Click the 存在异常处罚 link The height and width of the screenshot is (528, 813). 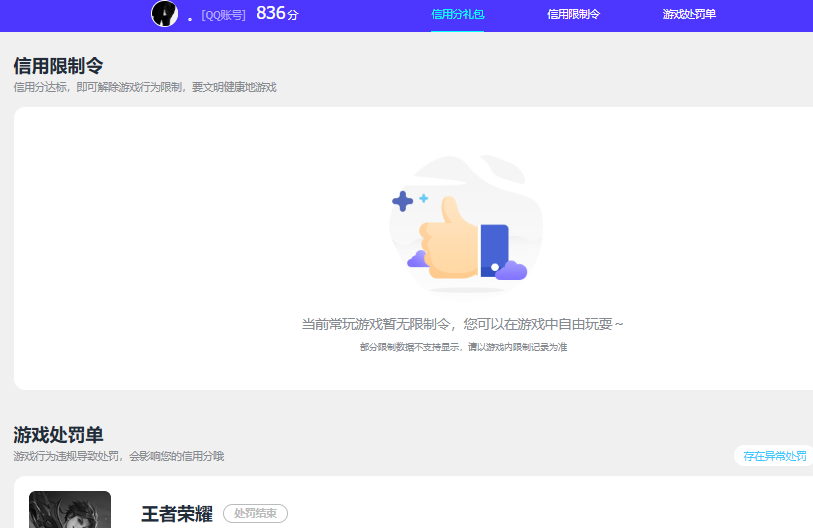coord(775,456)
